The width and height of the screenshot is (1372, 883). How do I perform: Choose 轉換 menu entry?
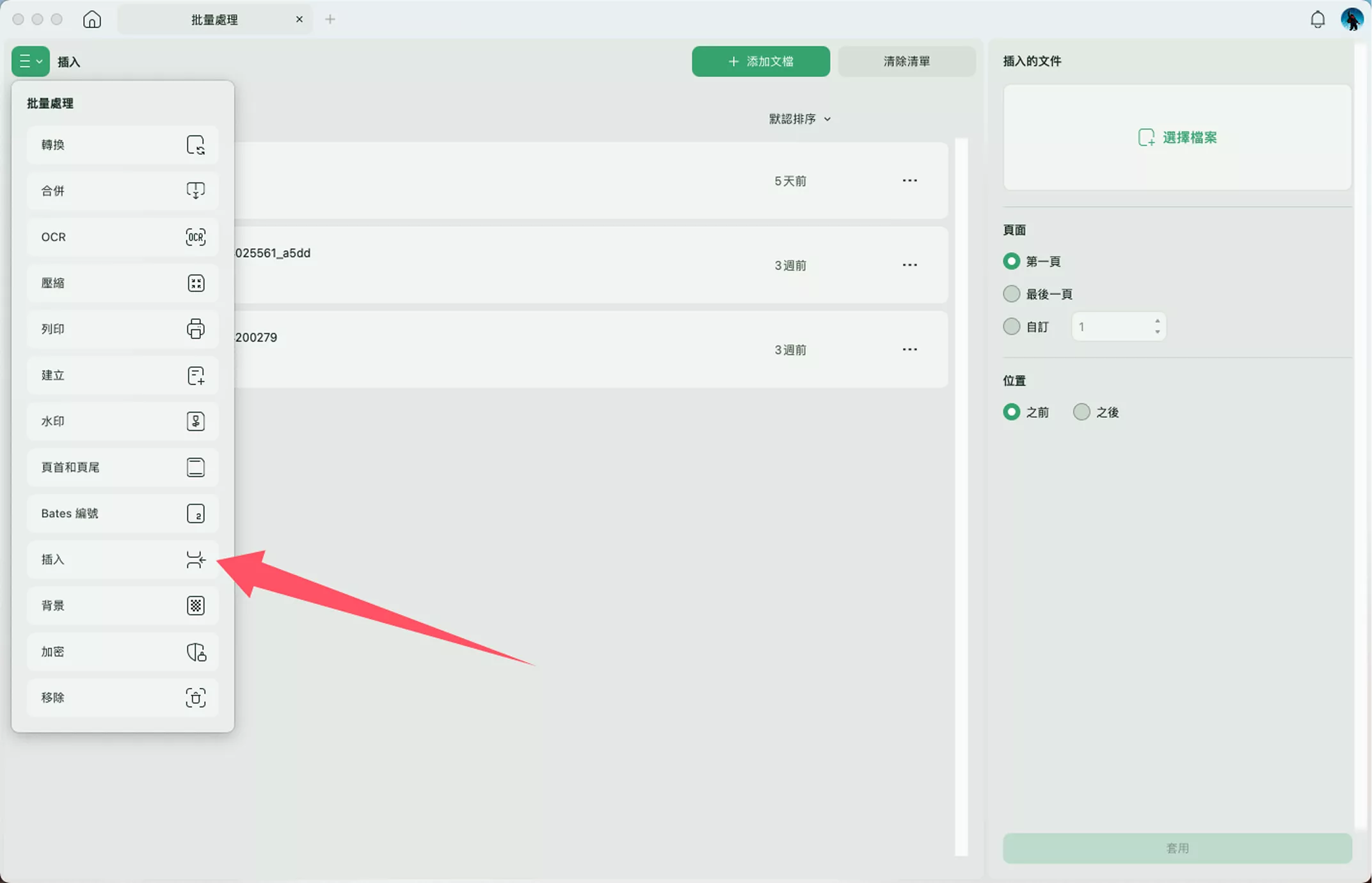point(123,145)
